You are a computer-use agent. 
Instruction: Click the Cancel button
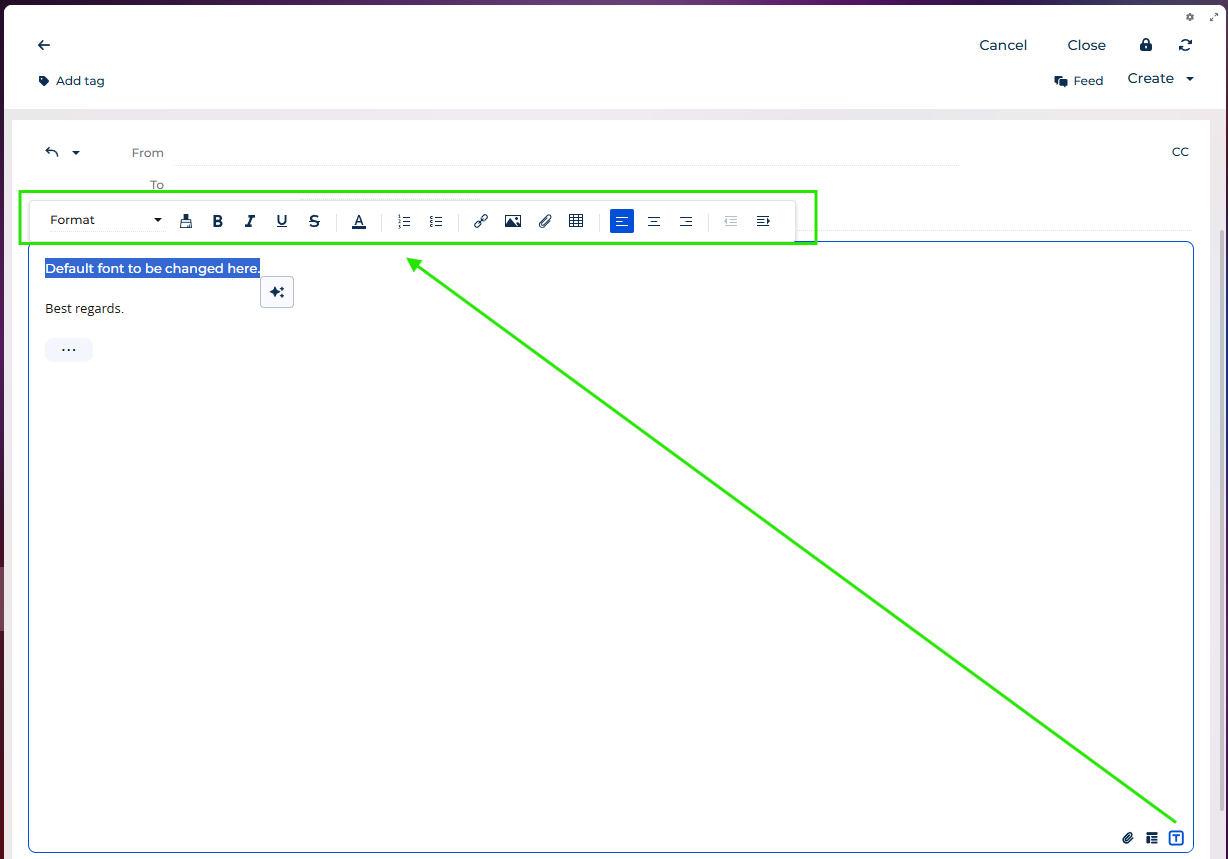click(x=1003, y=45)
